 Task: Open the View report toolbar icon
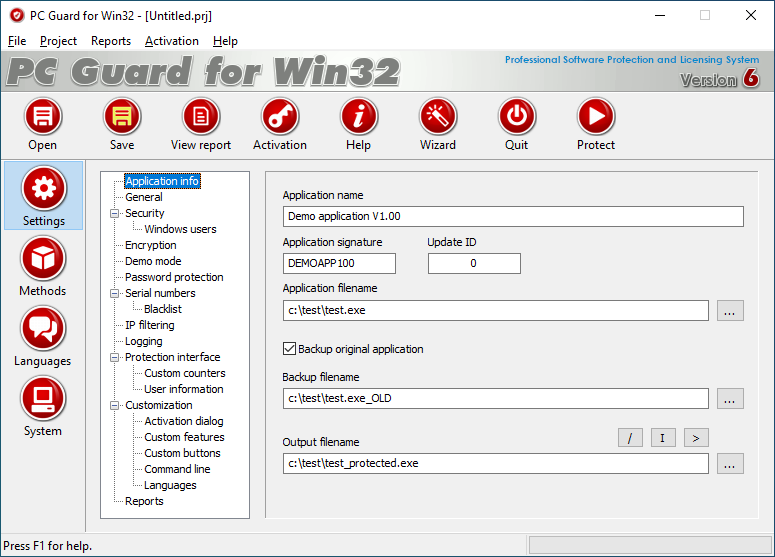click(201, 117)
